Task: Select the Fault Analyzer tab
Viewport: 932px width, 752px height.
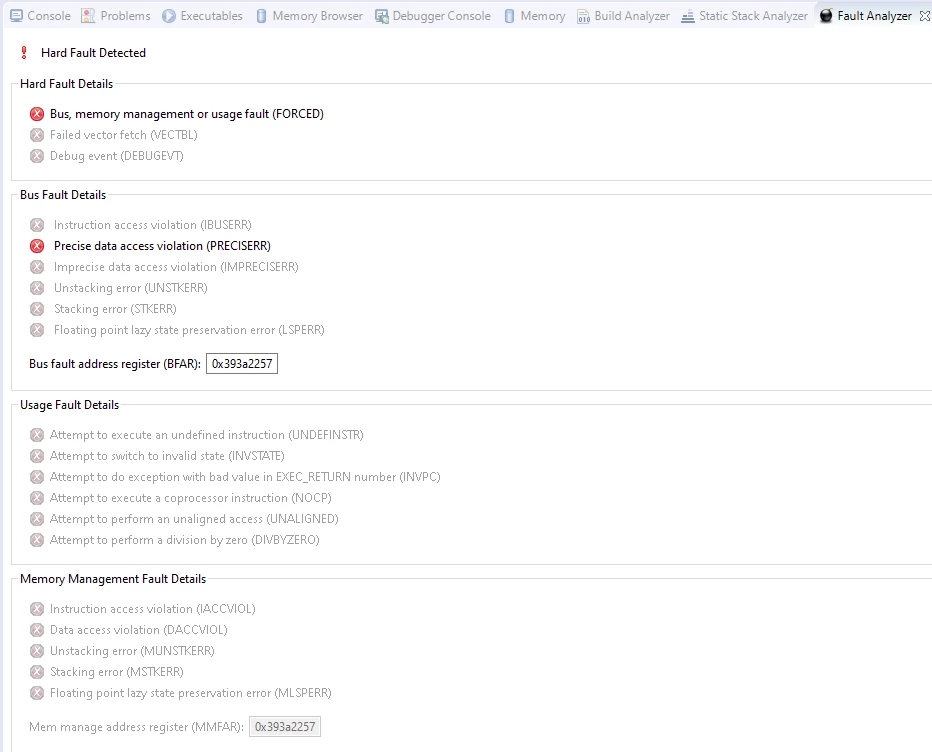Action: tap(866, 16)
